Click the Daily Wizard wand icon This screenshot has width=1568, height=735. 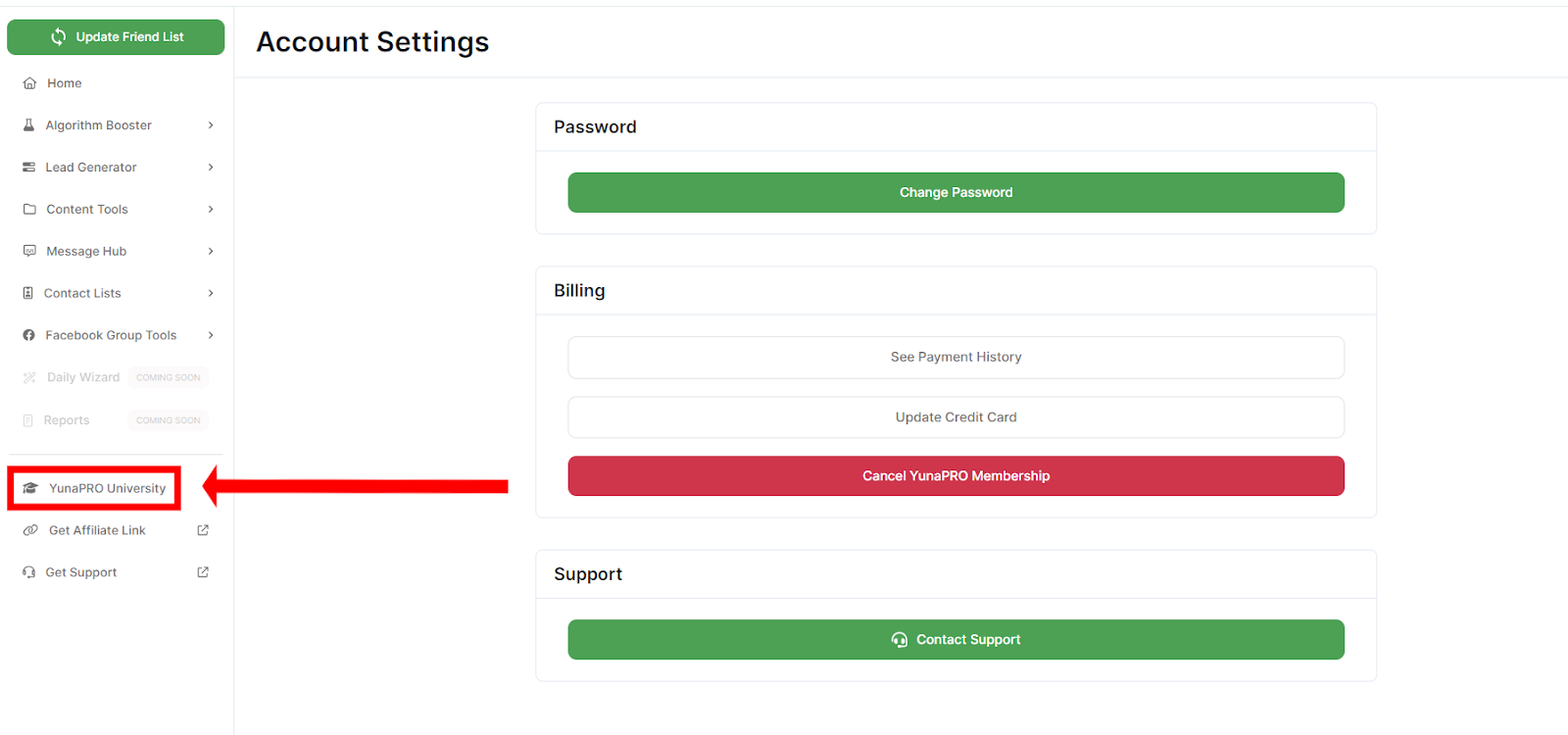tap(29, 377)
